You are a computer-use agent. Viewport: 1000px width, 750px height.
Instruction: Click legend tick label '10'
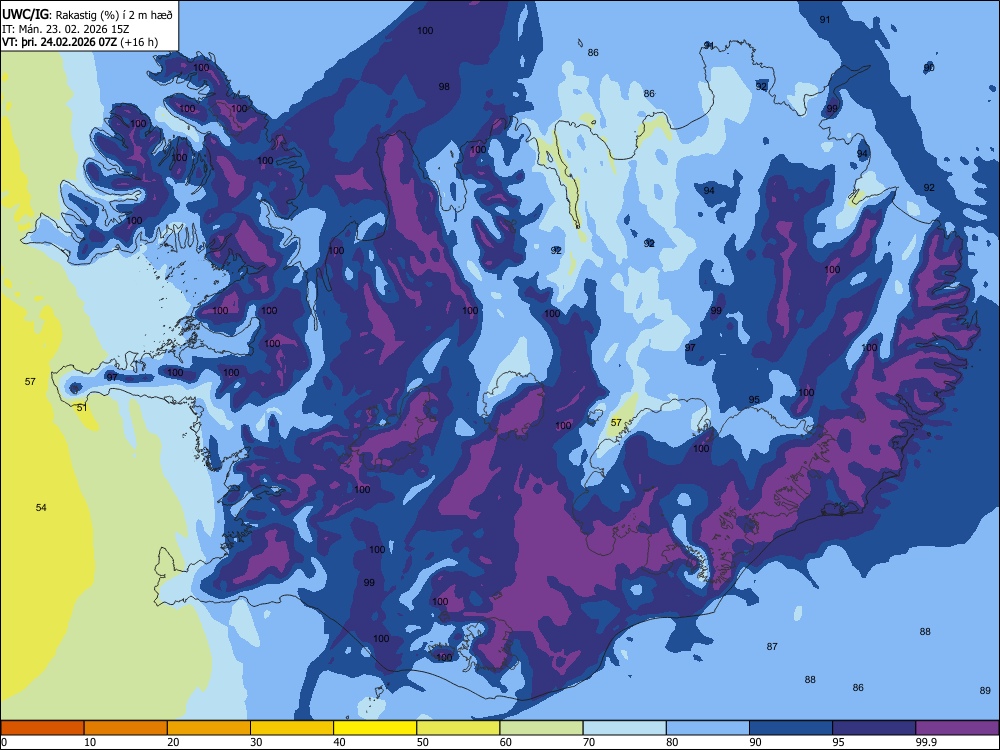tap(90, 742)
